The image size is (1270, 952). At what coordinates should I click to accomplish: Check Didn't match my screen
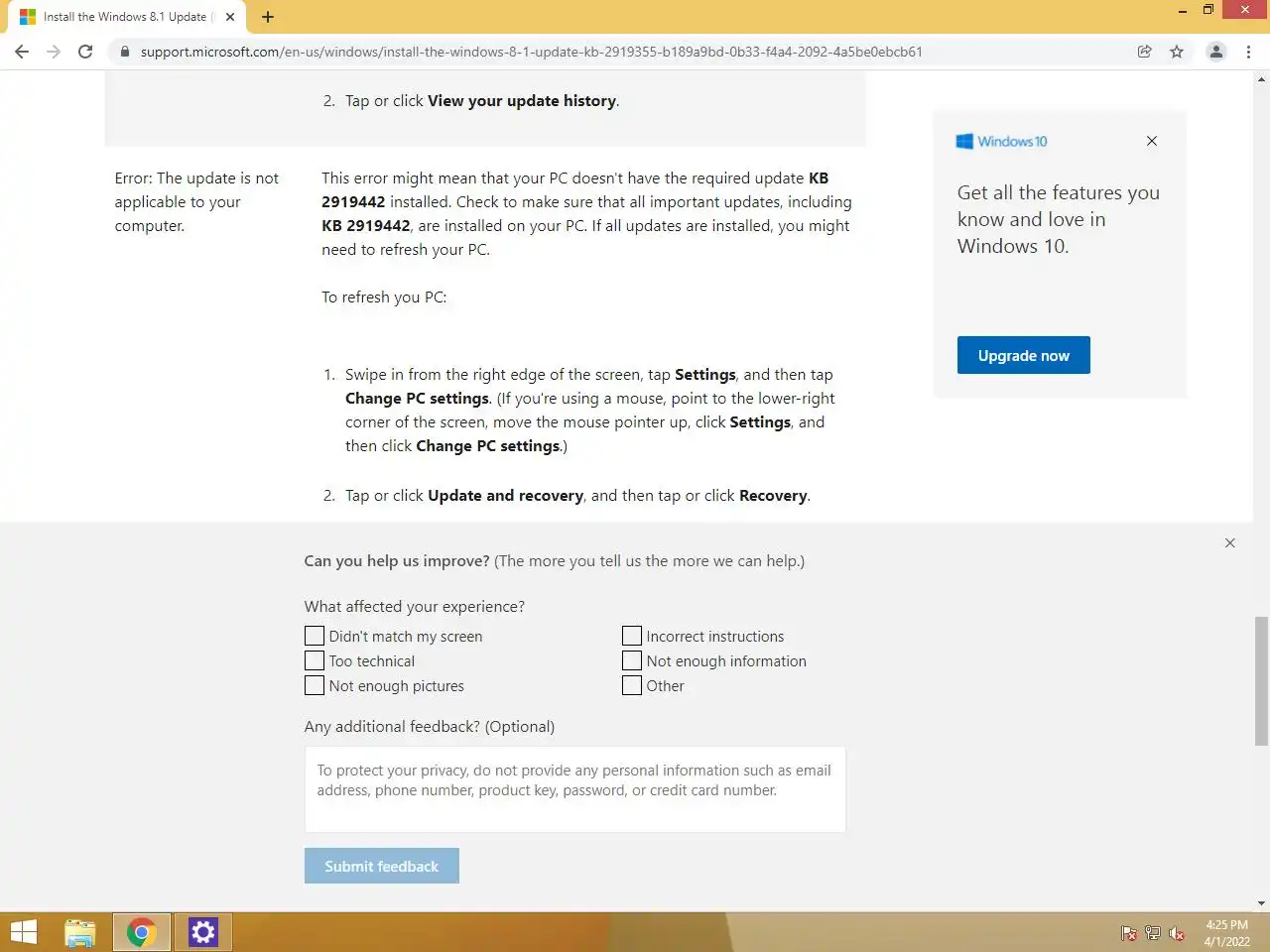315,636
